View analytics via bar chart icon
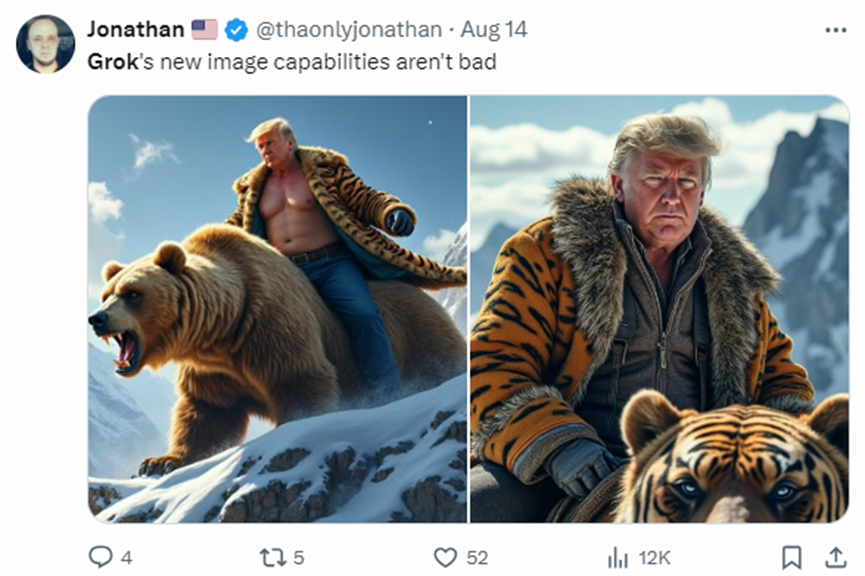The image size is (865, 576). tap(618, 557)
